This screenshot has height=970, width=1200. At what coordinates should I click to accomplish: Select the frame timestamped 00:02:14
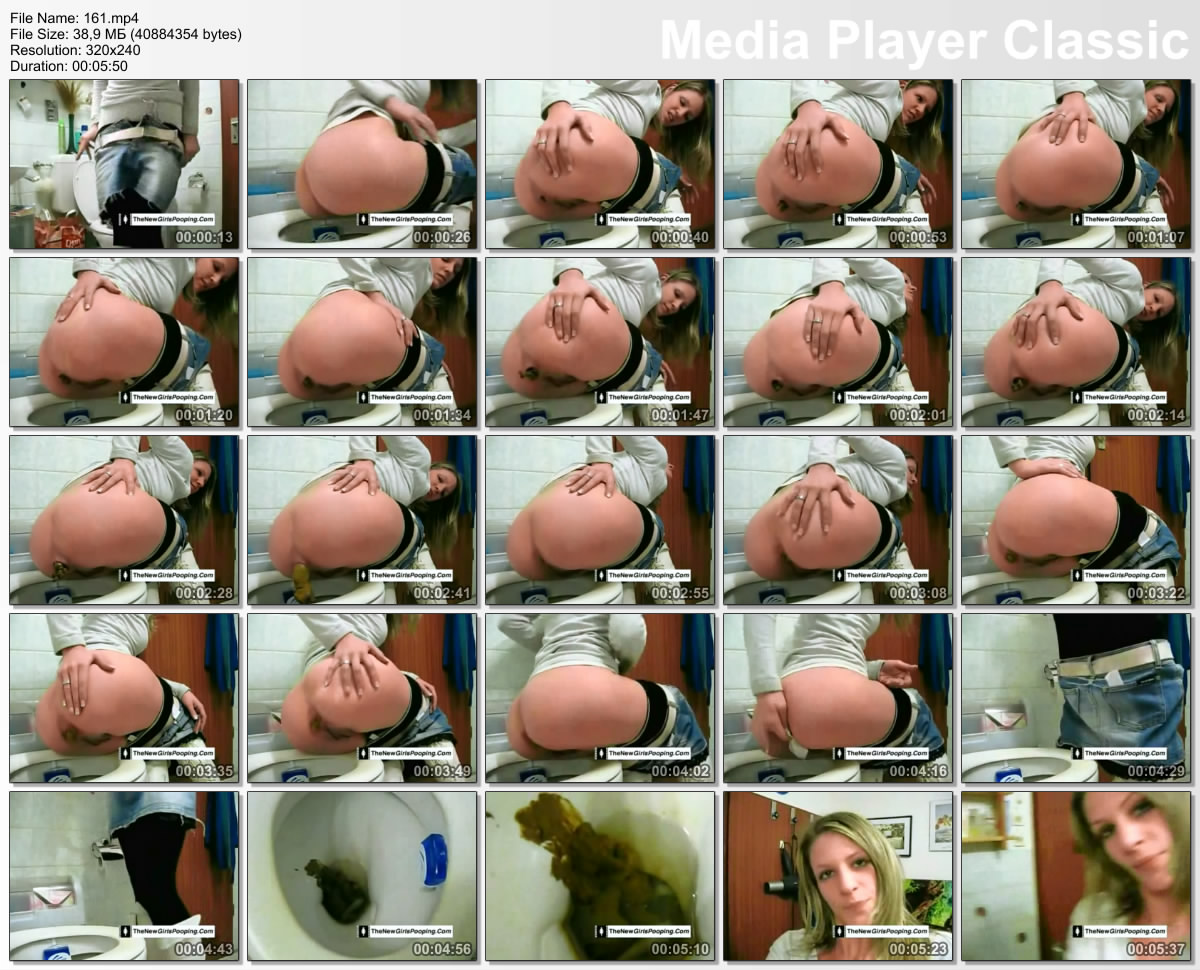click(x=1076, y=342)
